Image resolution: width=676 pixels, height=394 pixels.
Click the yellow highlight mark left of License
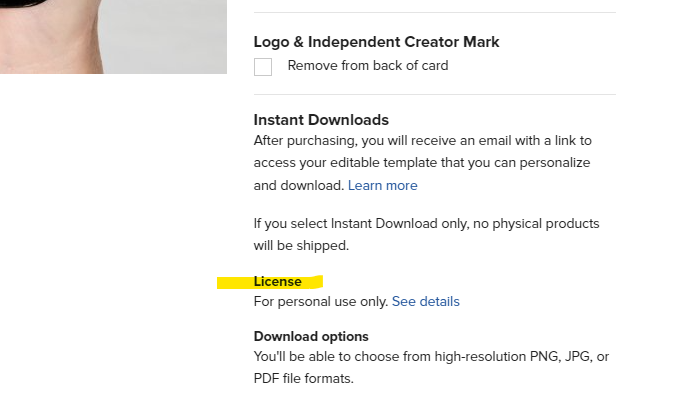coord(235,283)
